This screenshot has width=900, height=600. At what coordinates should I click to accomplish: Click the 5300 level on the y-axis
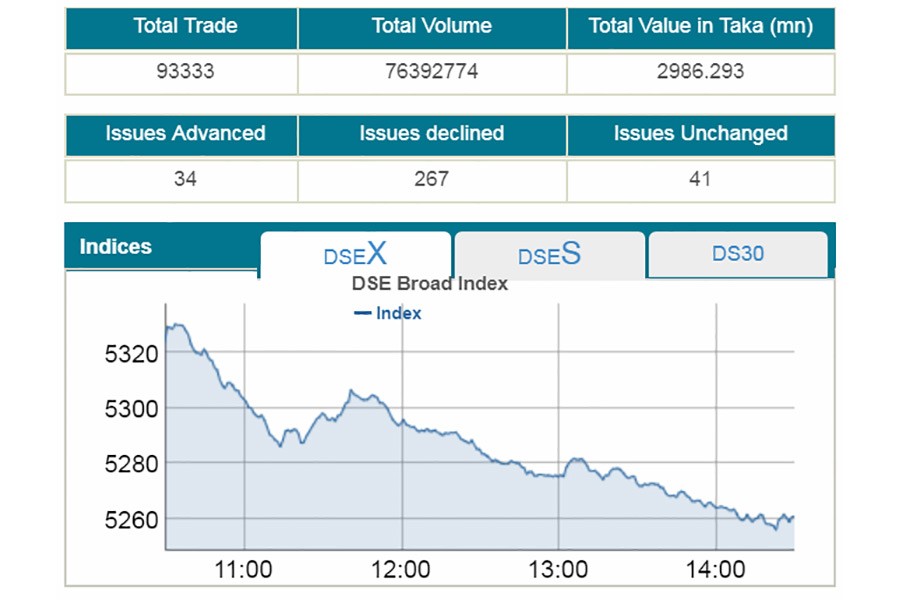131,408
